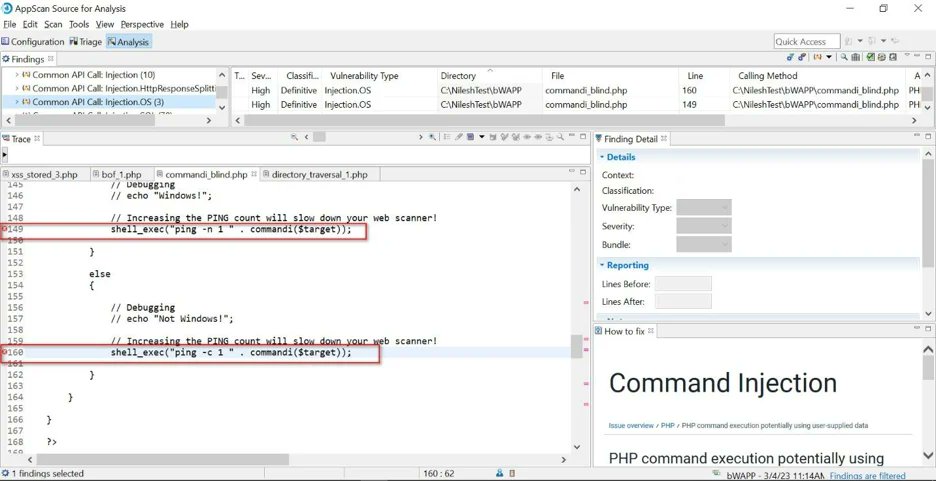Image resolution: width=936 pixels, height=481 pixels.
Task: Click the last square icon in Findings toolbar
Action: [x=893, y=57]
